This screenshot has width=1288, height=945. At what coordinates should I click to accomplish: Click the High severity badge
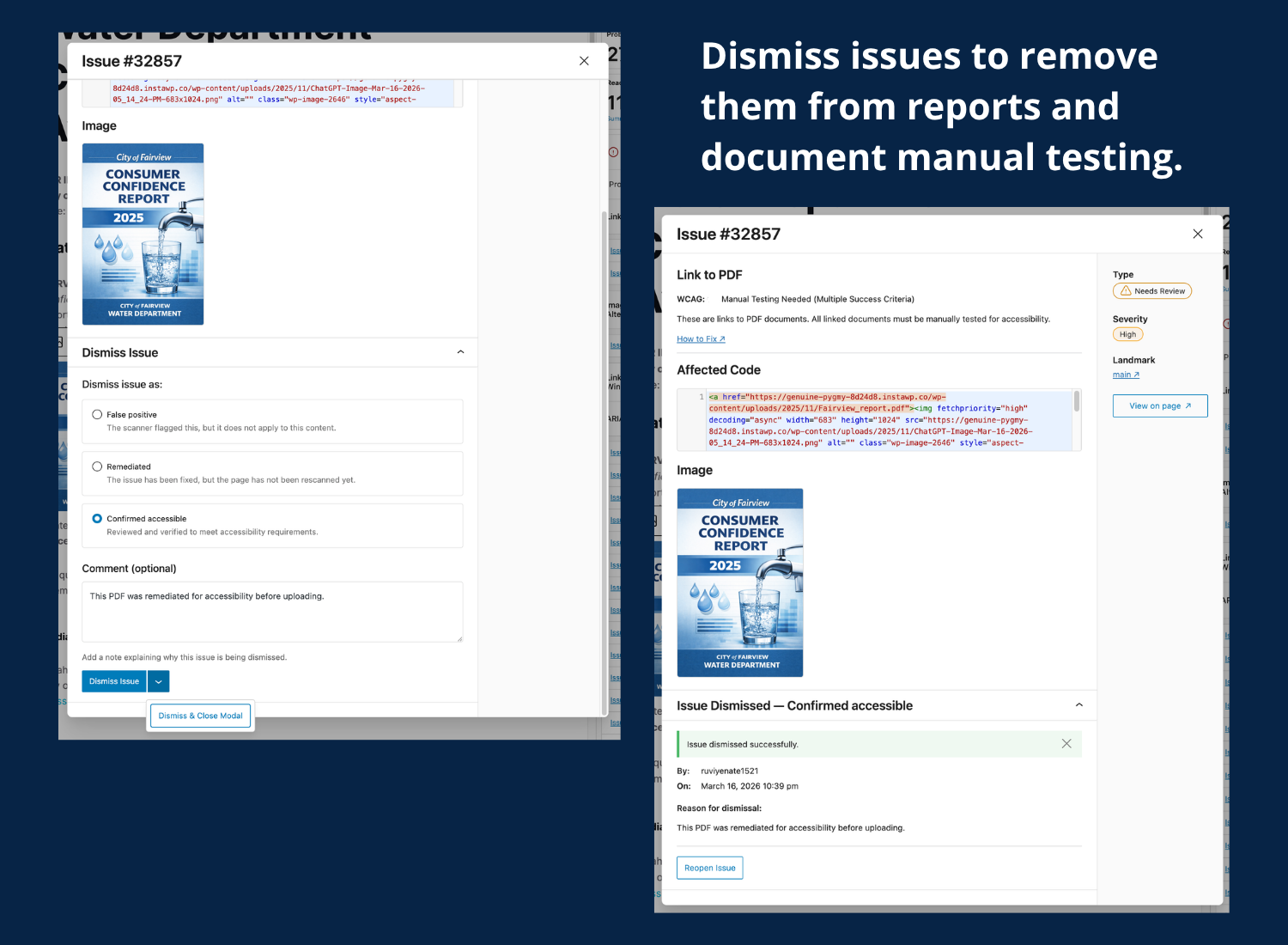coord(1127,334)
